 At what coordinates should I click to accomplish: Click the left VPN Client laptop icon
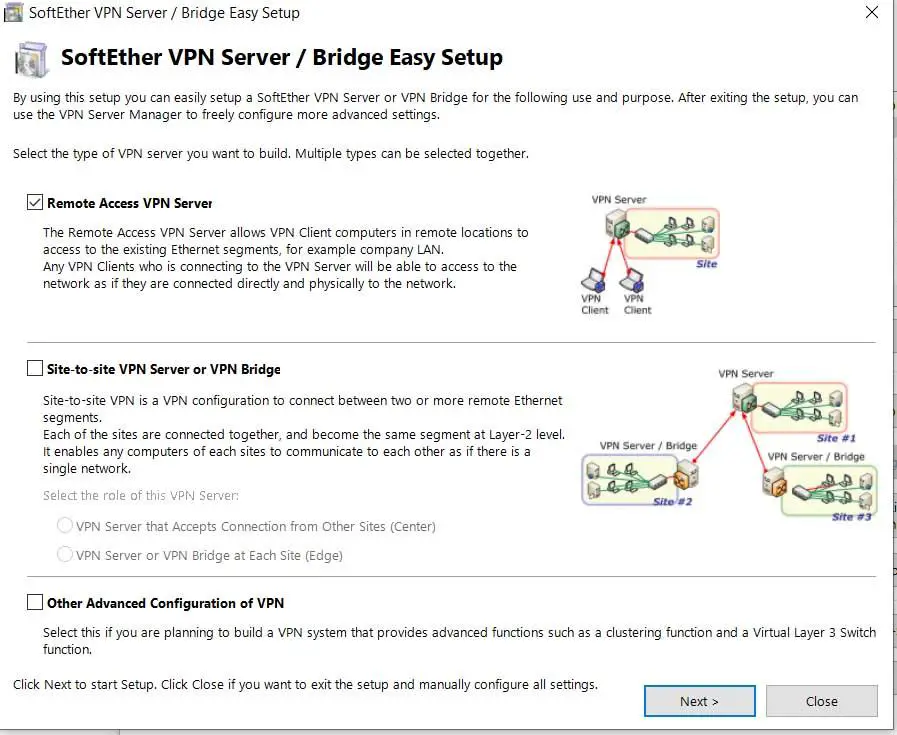point(594,279)
